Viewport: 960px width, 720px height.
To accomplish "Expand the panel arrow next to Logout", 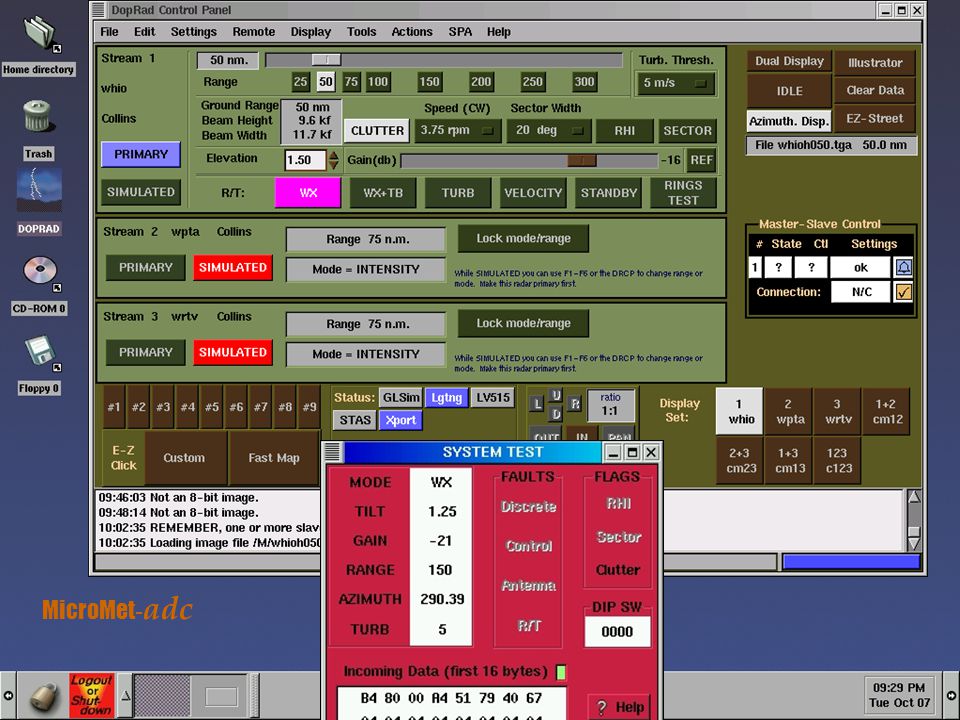I will [x=125, y=696].
